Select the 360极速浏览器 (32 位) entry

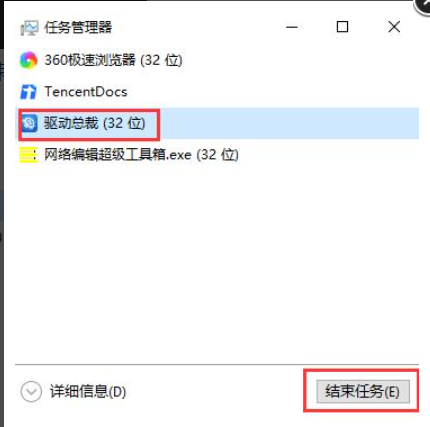pyautogui.click(x=217, y=60)
